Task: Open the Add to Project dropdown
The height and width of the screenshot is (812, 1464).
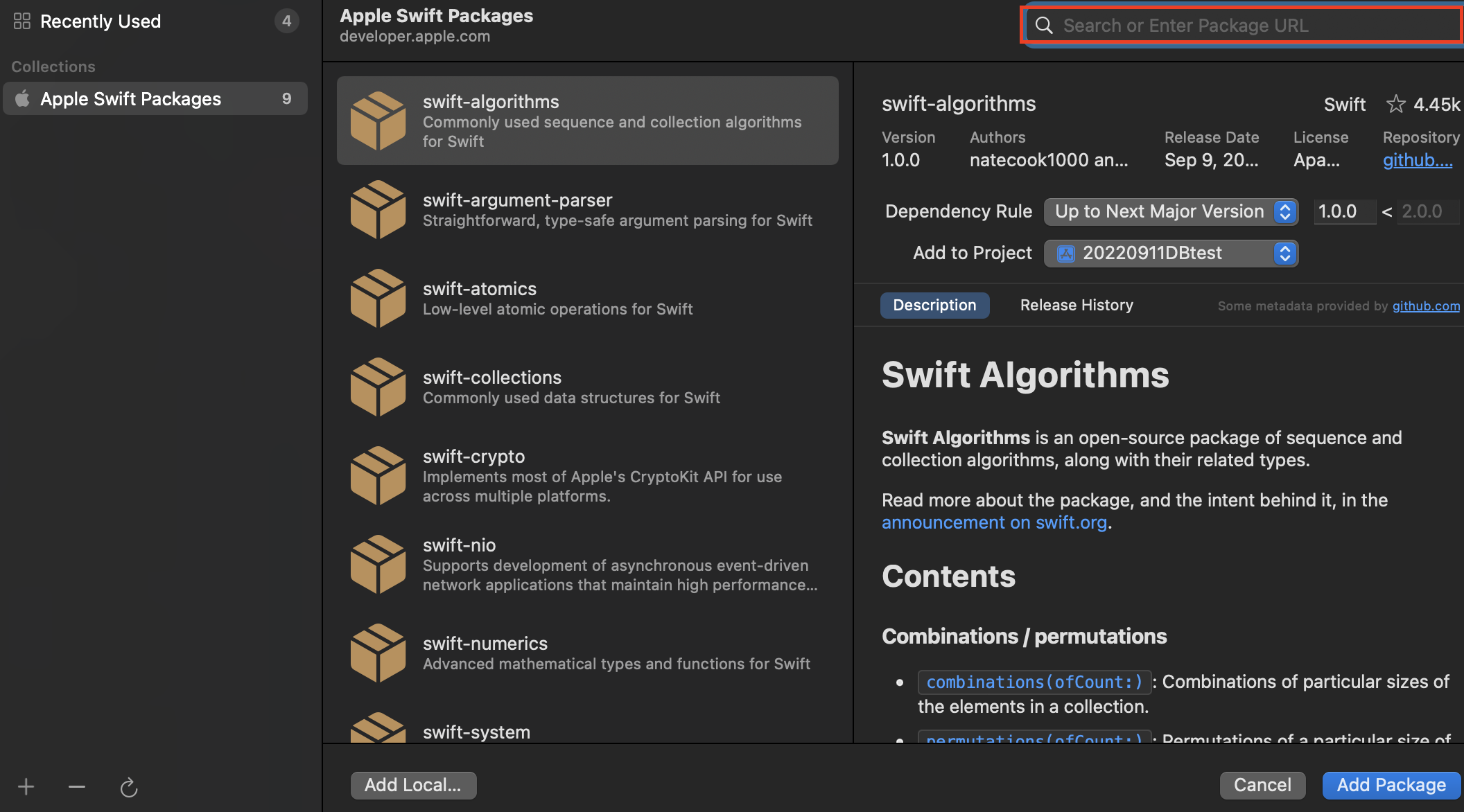Action: pyautogui.click(x=1171, y=253)
